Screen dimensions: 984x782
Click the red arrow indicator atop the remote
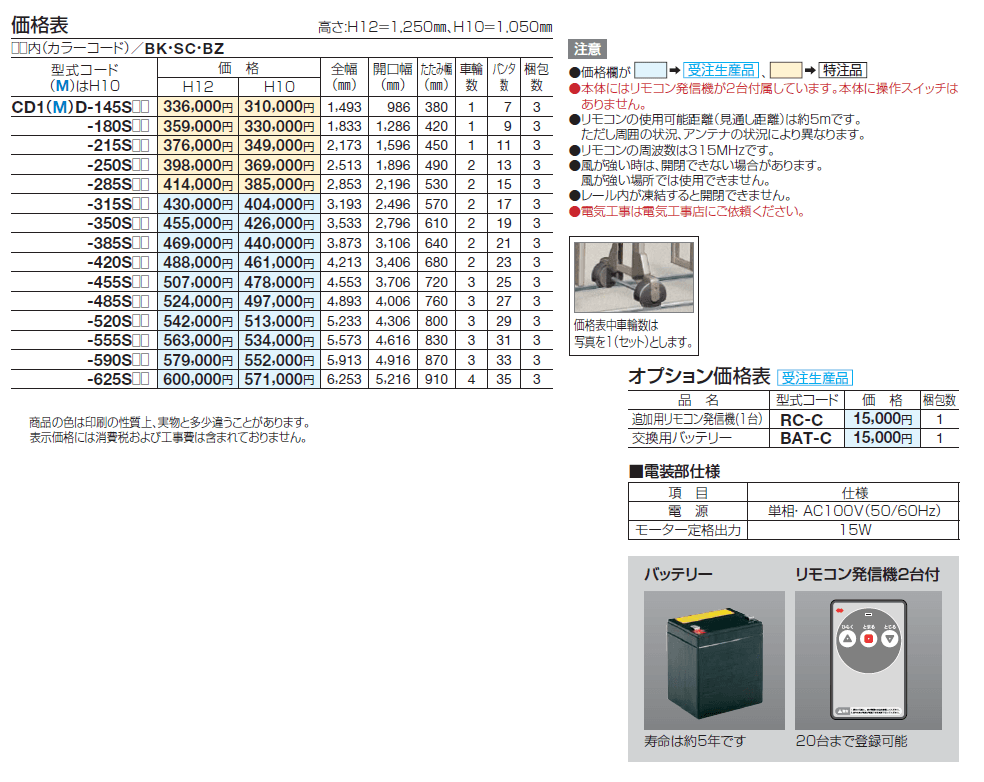coord(840,610)
